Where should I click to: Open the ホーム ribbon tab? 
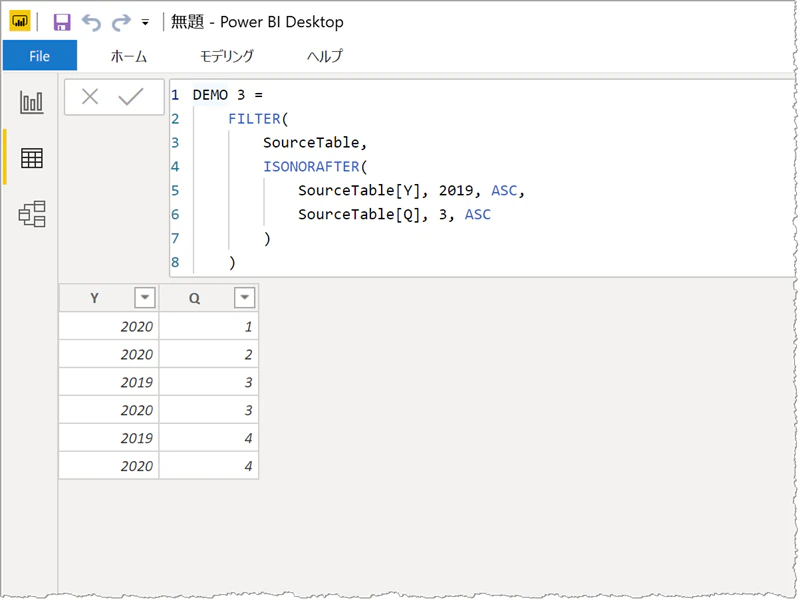(x=129, y=56)
